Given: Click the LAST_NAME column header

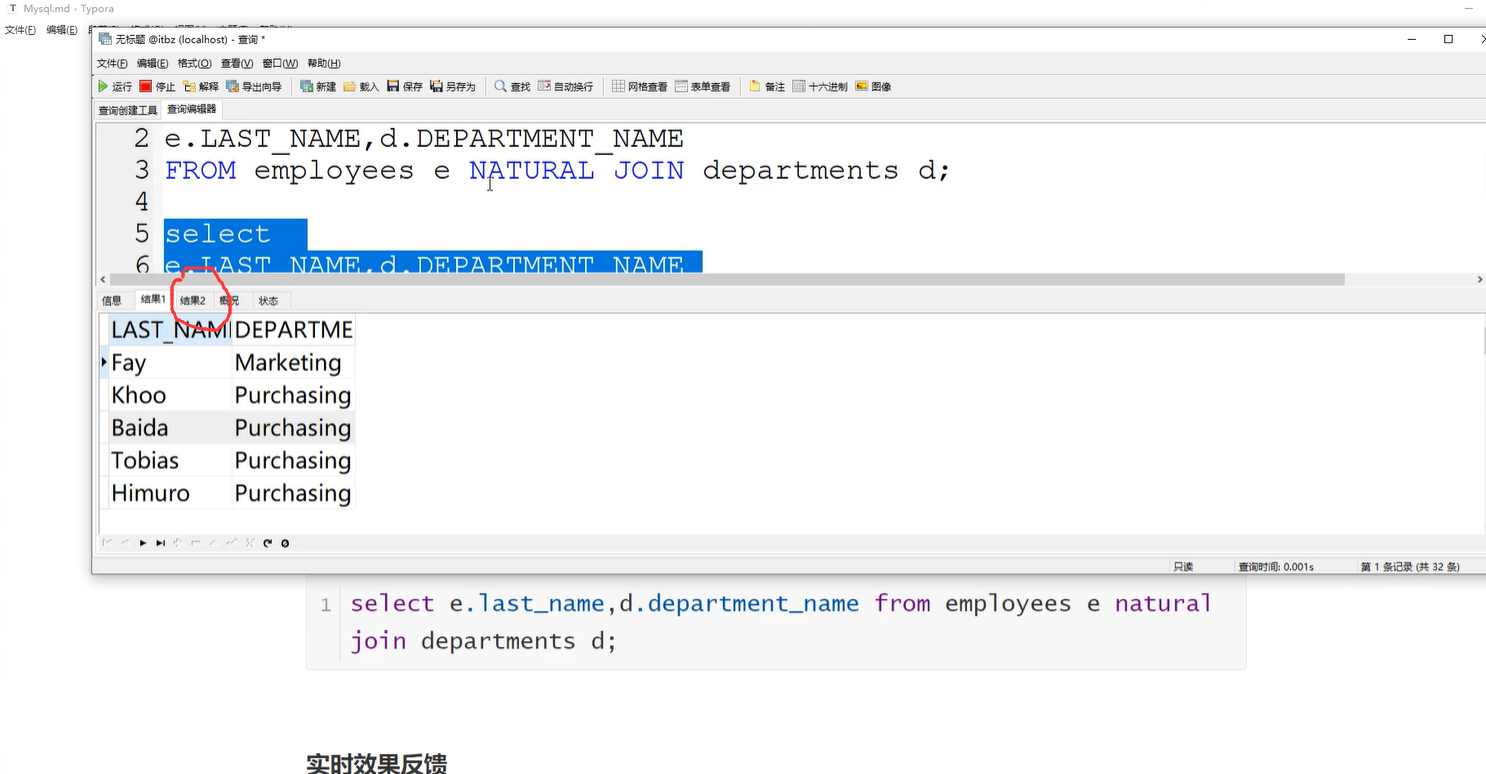Looking at the screenshot, I should (170, 330).
